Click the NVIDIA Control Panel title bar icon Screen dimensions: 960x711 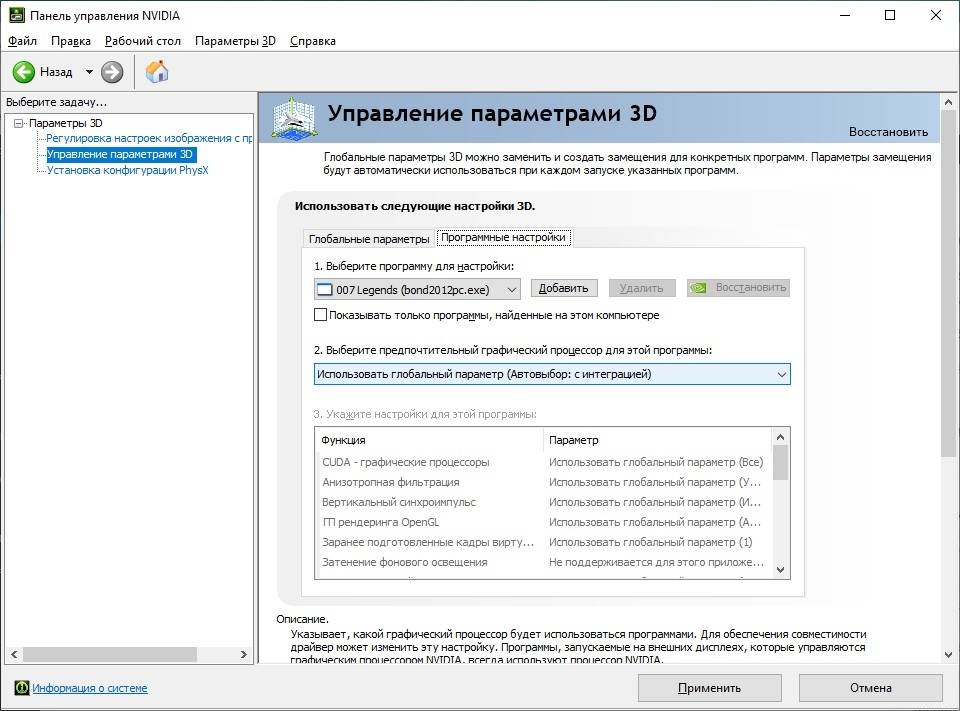[15, 16]
